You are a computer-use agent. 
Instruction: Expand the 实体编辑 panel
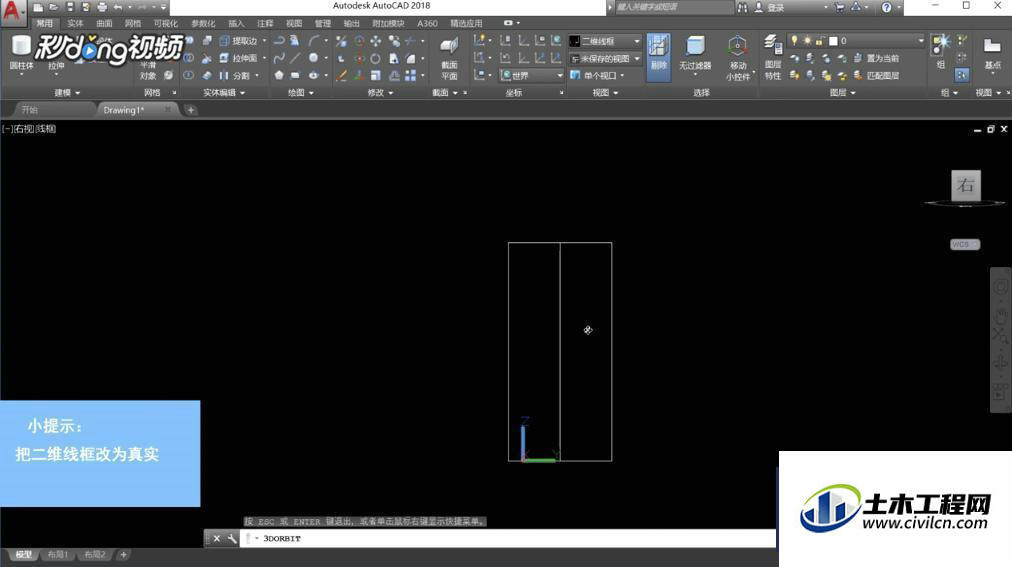pos(224,93)
